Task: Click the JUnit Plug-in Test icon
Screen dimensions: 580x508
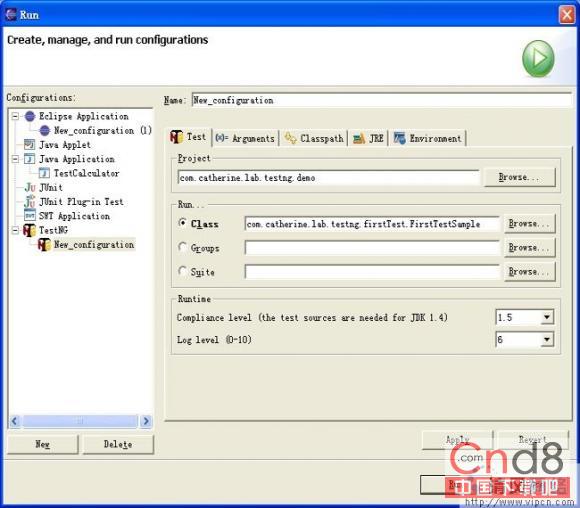Action: [x=30, y=202]
